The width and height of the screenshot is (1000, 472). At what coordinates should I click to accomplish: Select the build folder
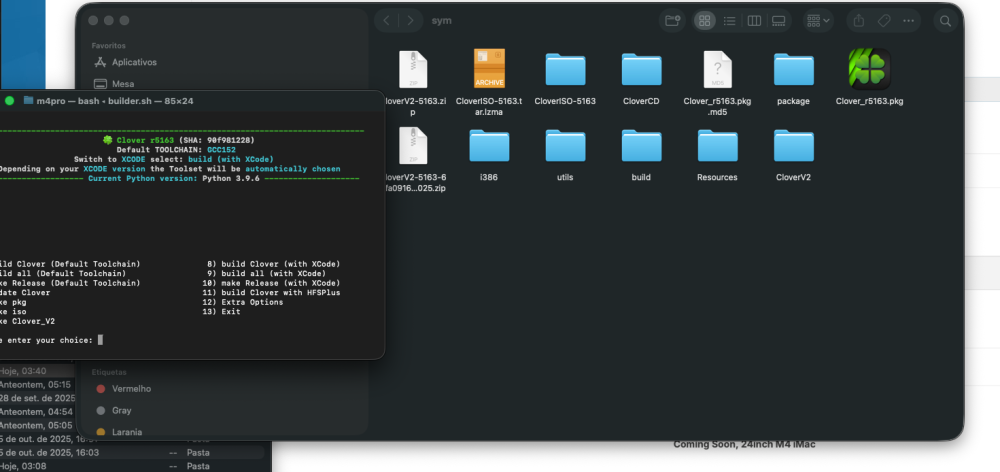[641, 145]
